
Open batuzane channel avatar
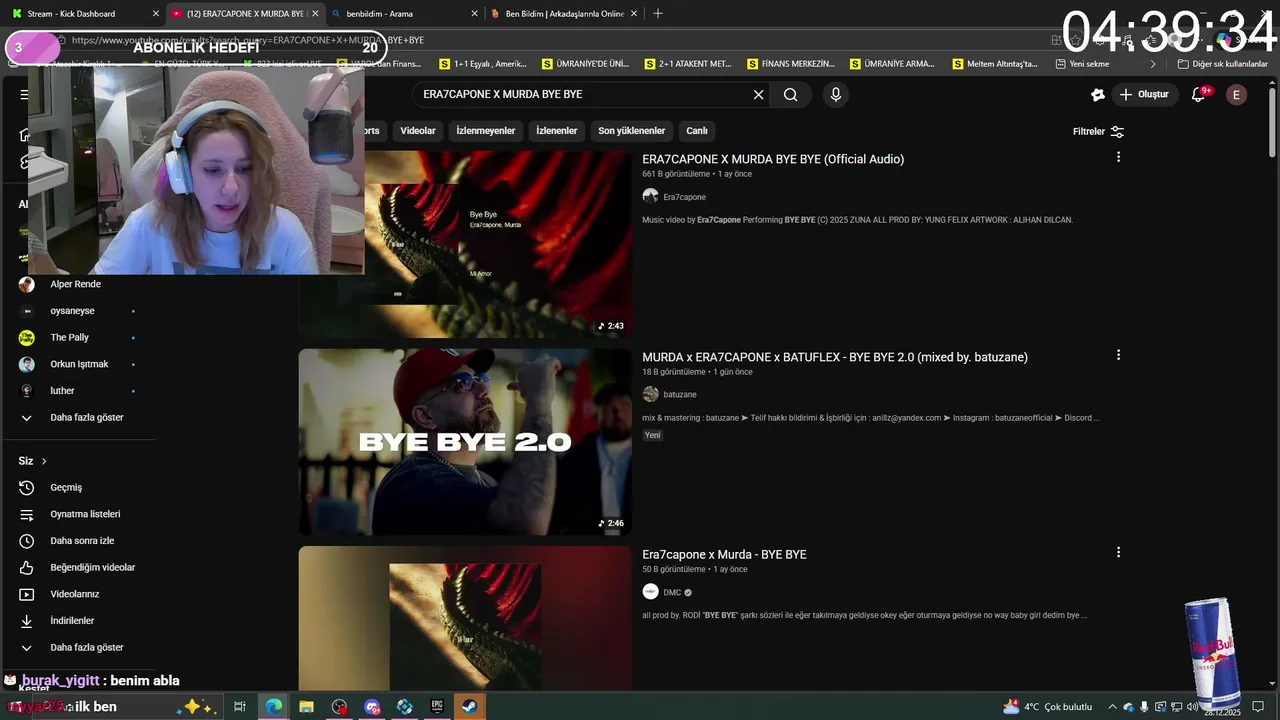coord(650,394)
